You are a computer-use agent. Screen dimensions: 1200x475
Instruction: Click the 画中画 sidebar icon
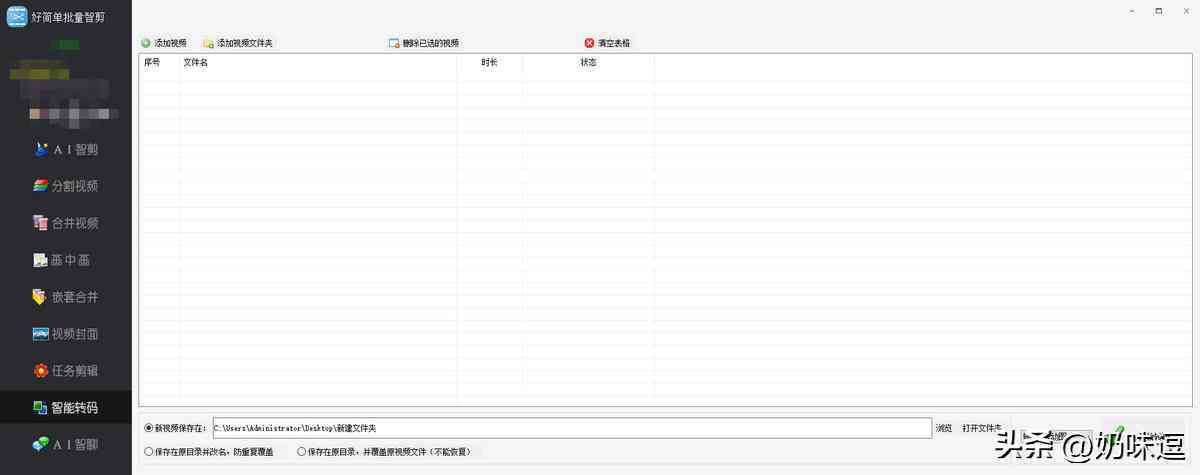[41, 260]
